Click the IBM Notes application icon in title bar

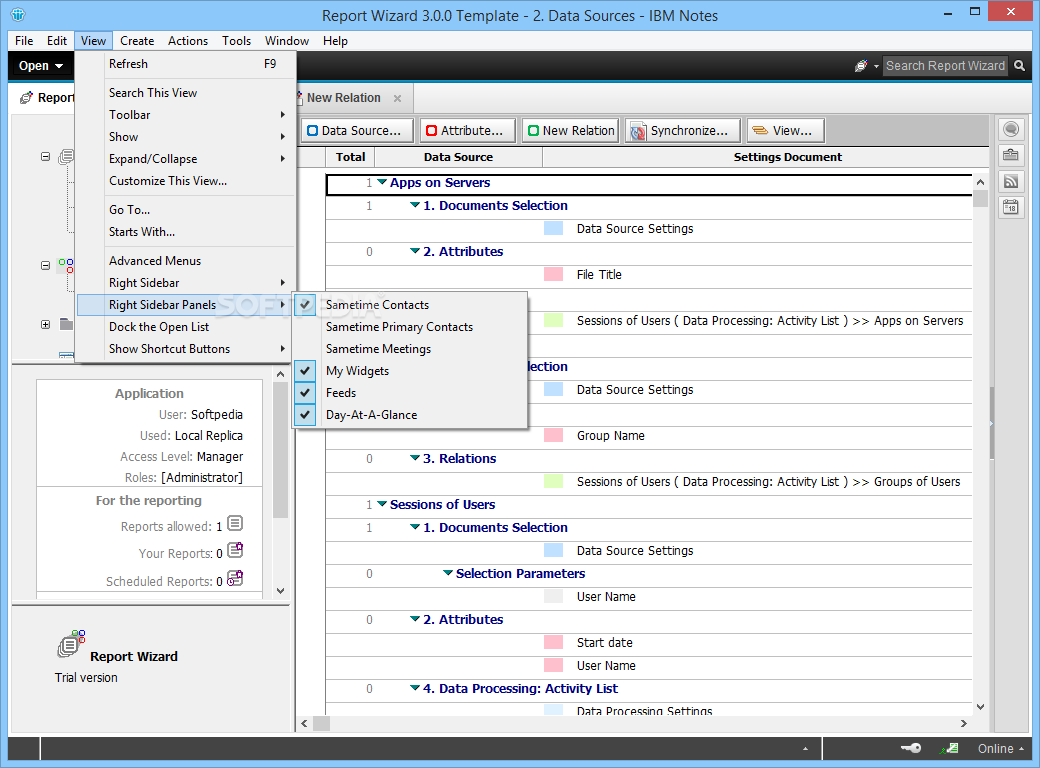(18, 14)
